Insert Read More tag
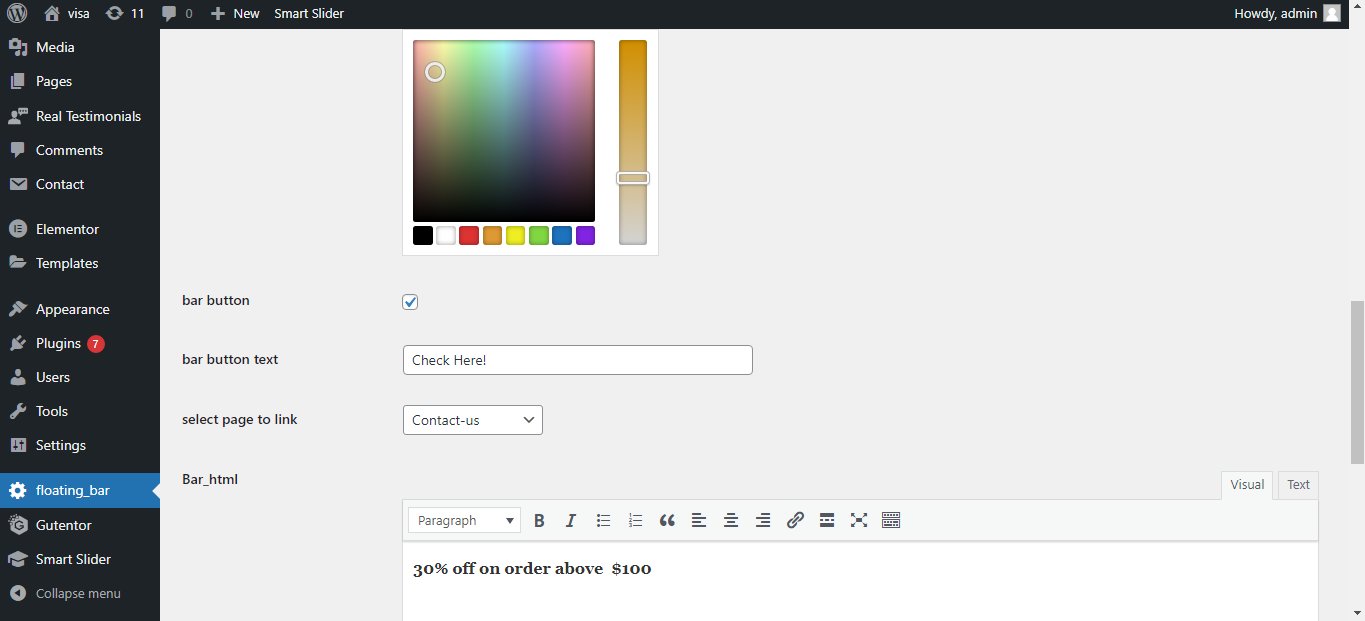This screenshot has width=1365, height=621. tap(827, 520)
